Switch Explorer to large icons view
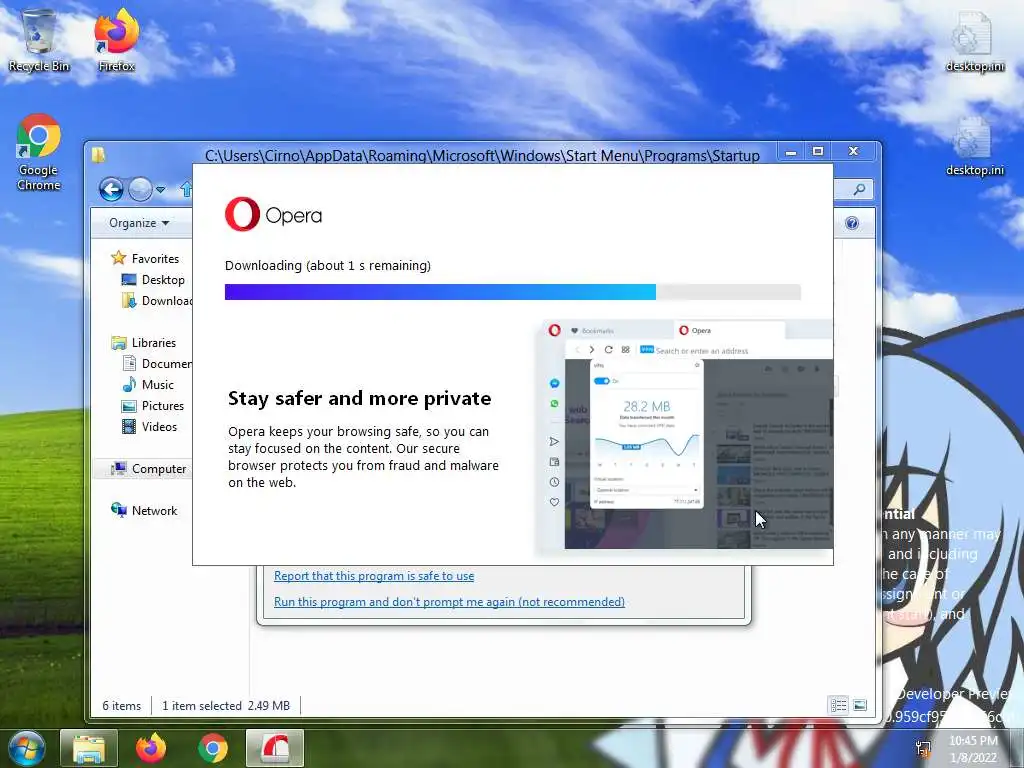Screen dimensions: 1024x768 coord(860,705)
